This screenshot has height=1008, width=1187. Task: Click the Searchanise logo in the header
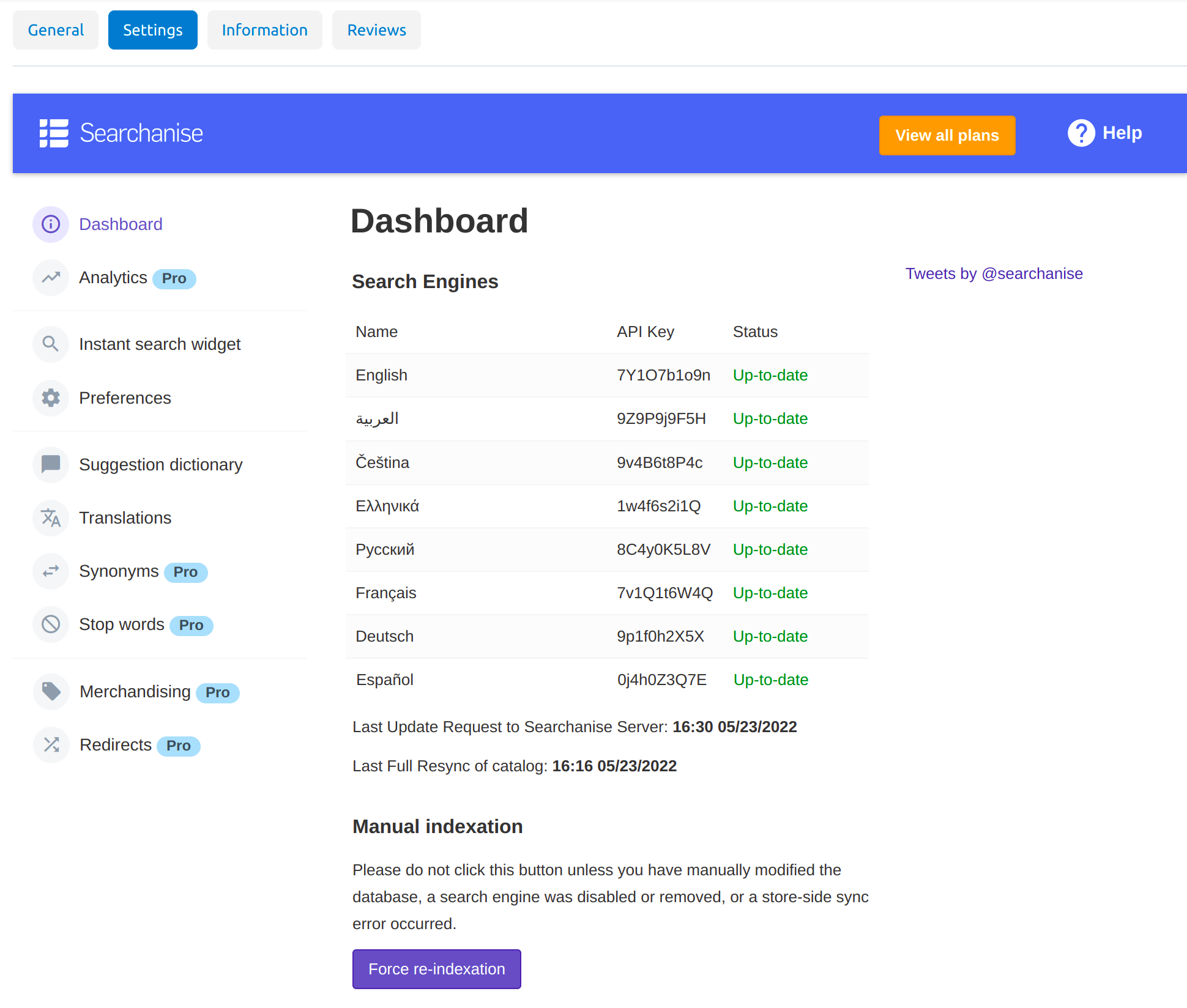coord(121,133)
